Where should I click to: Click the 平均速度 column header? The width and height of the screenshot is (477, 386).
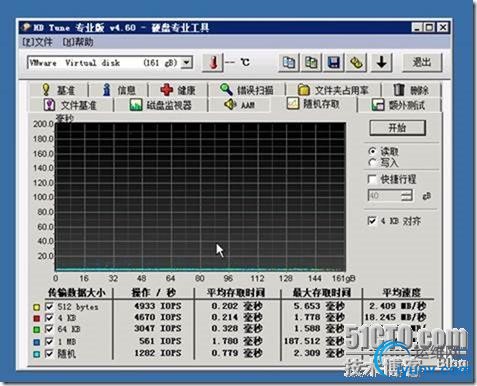coord(401,293)
